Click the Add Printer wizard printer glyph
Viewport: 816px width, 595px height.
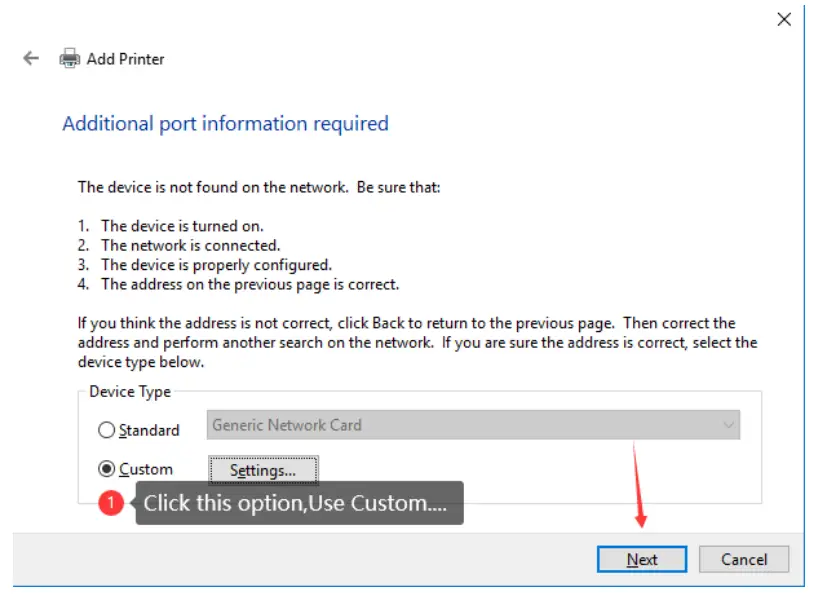click(x=68, y=59)
